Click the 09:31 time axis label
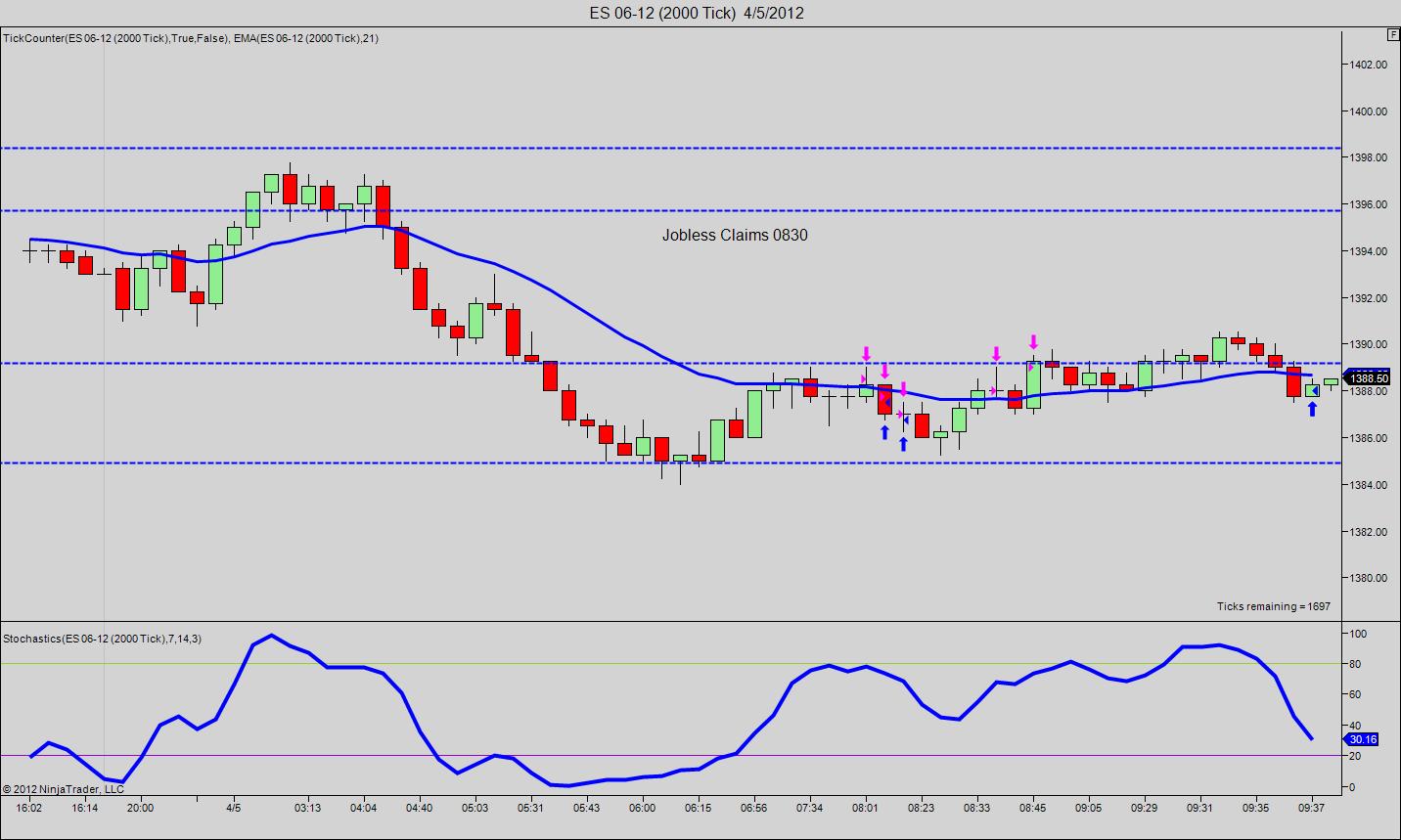This screenshot has height=840, width=1401. pyautogui.click(x=1199, y=808)
